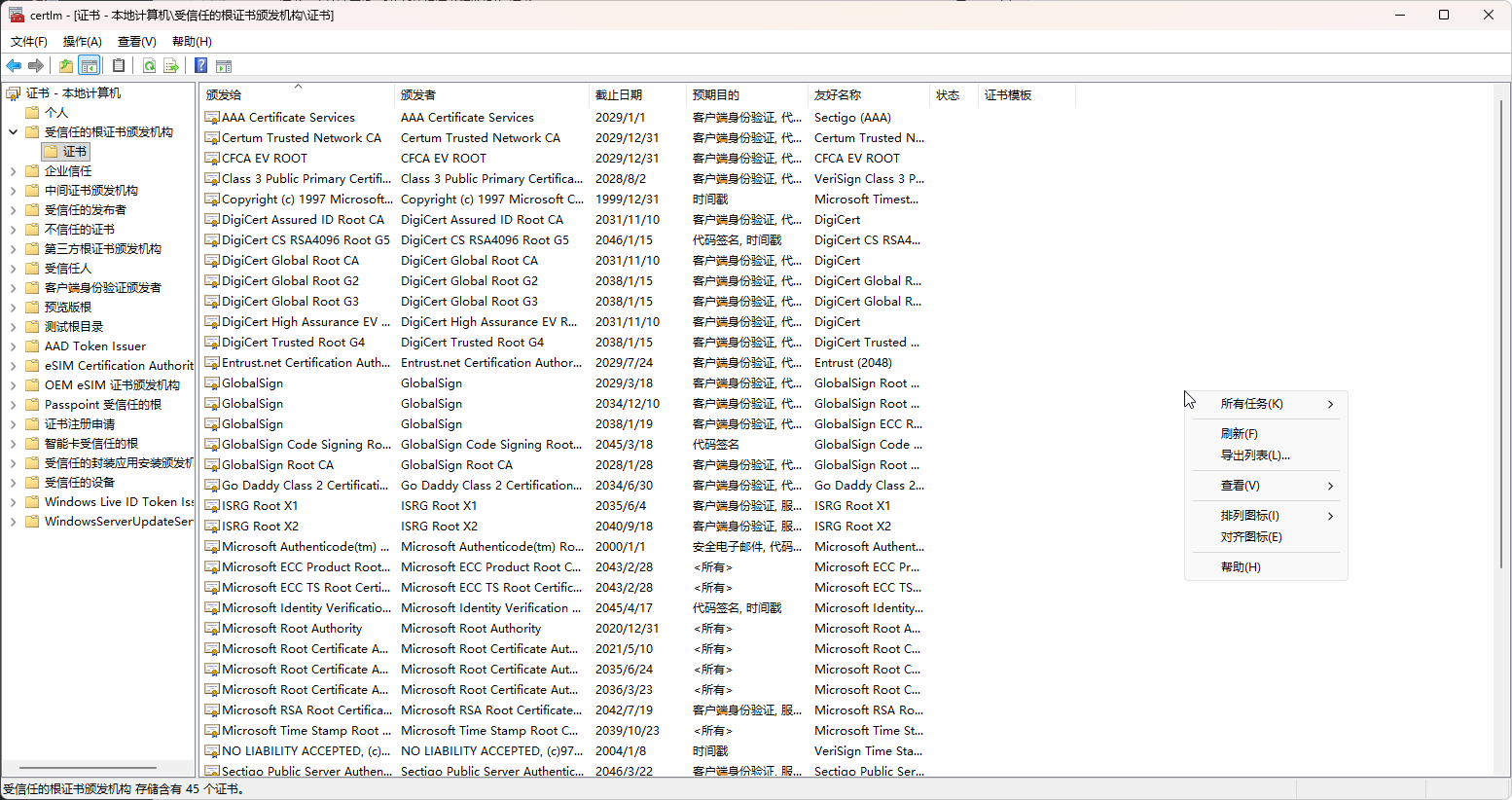Image resolution: width=1512 pixels, height=800 pixels.
Task: Sort by the 截止日期 column header
Action: click(x=637, y=95)
